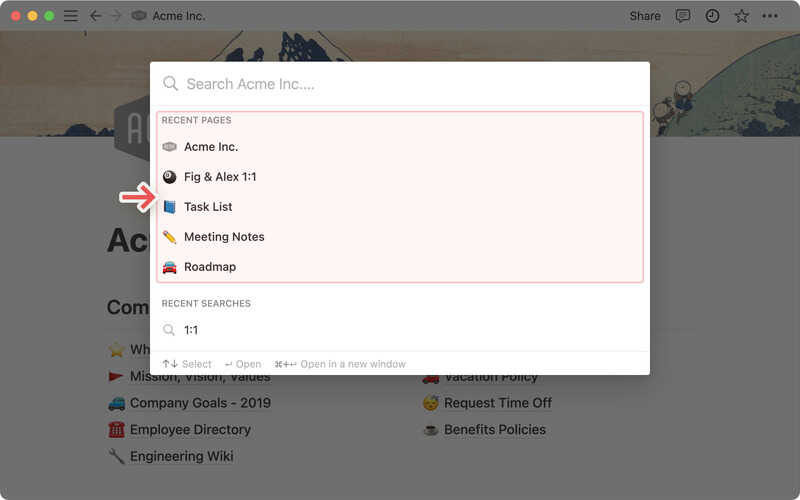Click the Share button
Image resolution: width=800 pixels, height=500 pixels.
(645, 16)
